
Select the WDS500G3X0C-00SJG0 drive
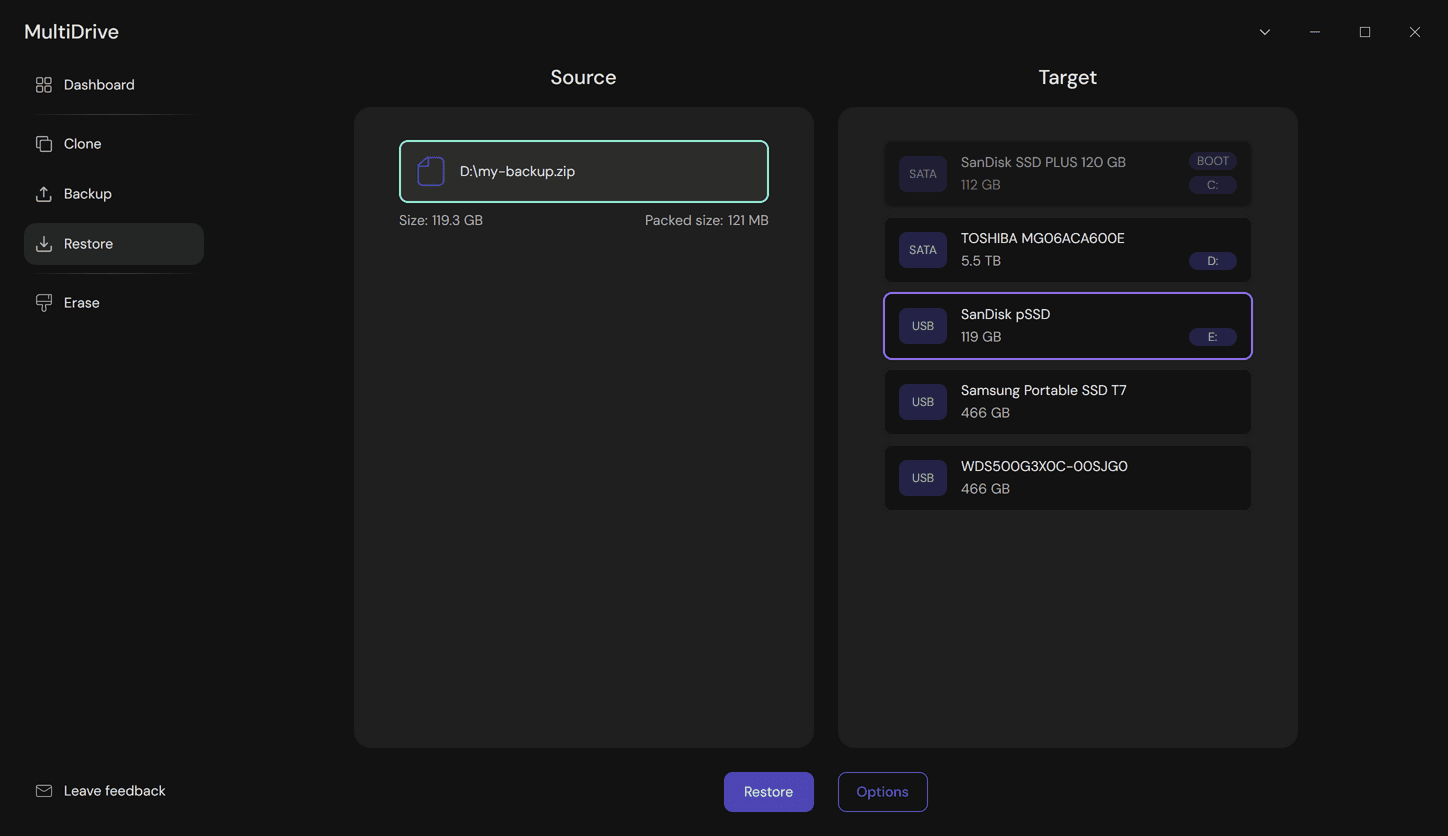pos(1067,477)
